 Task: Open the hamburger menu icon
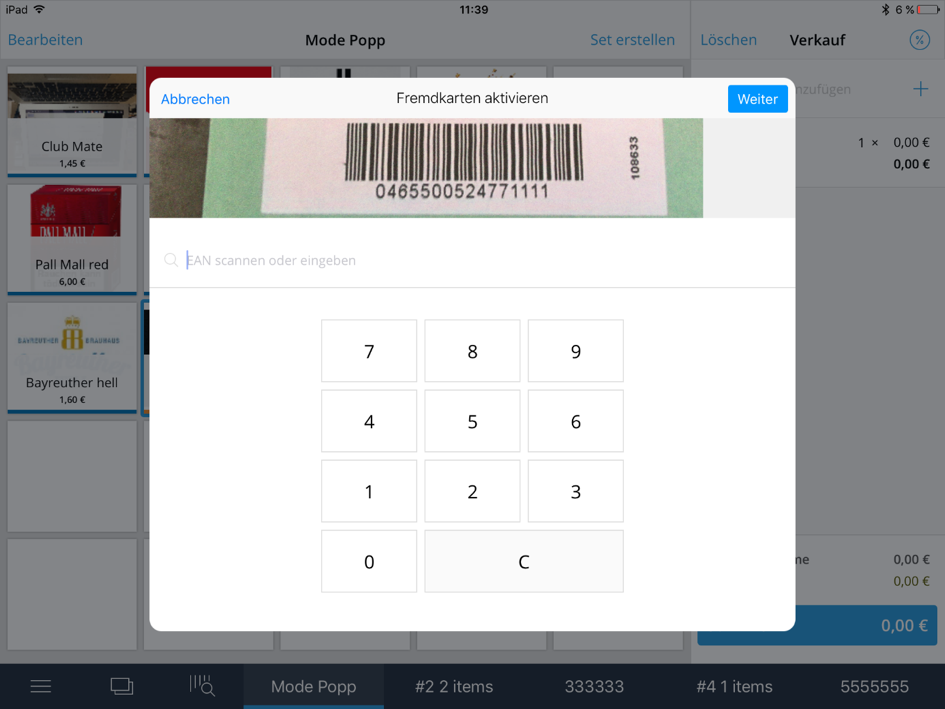[40, 686]
